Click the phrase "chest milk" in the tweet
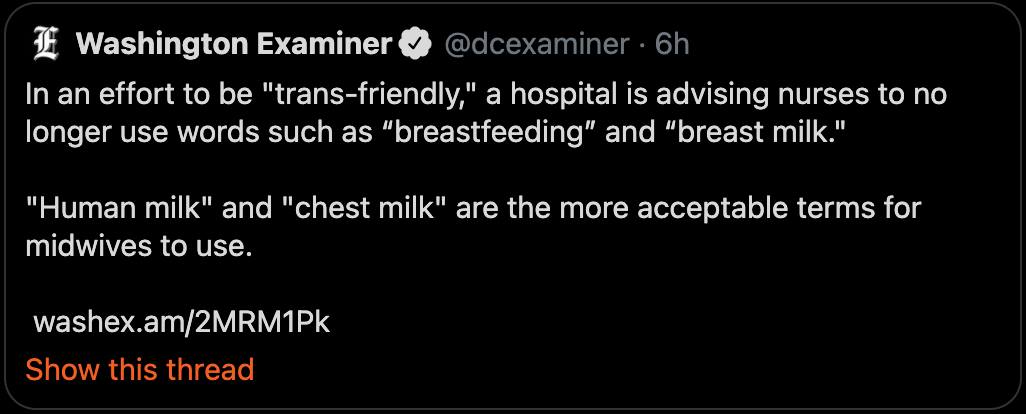 coord(360,209)
